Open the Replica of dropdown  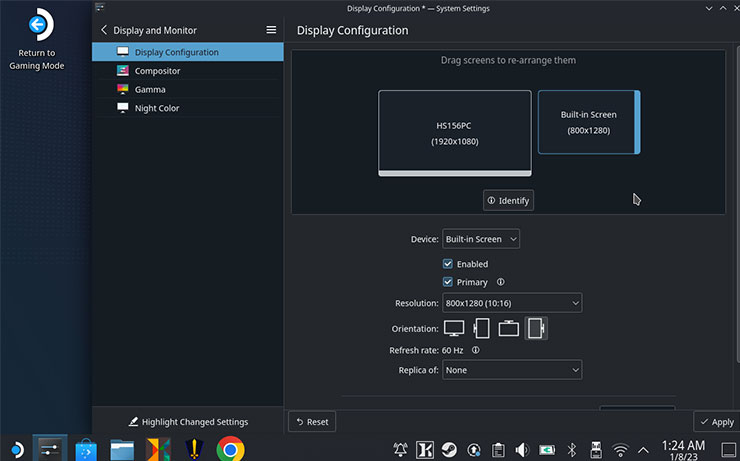click(x=512, y=370)
